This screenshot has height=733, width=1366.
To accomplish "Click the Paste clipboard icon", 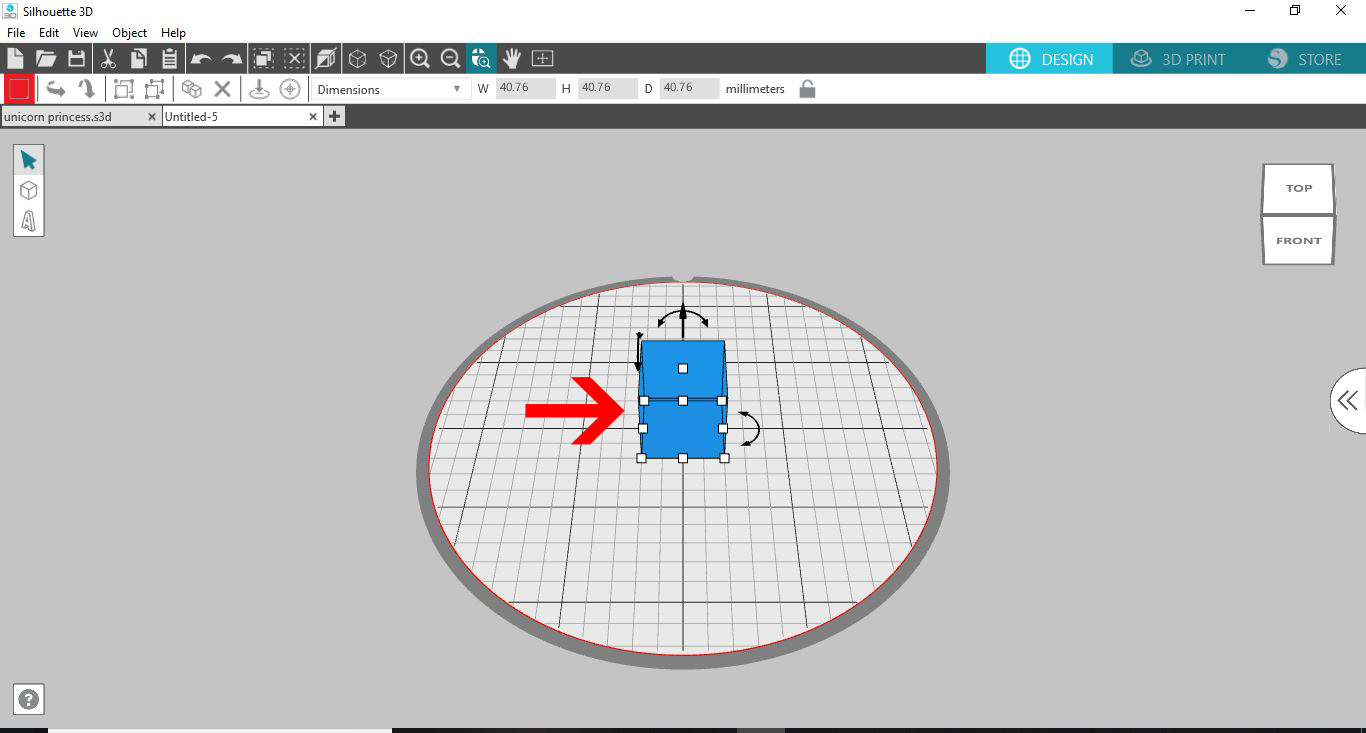I will click(169, 58).
